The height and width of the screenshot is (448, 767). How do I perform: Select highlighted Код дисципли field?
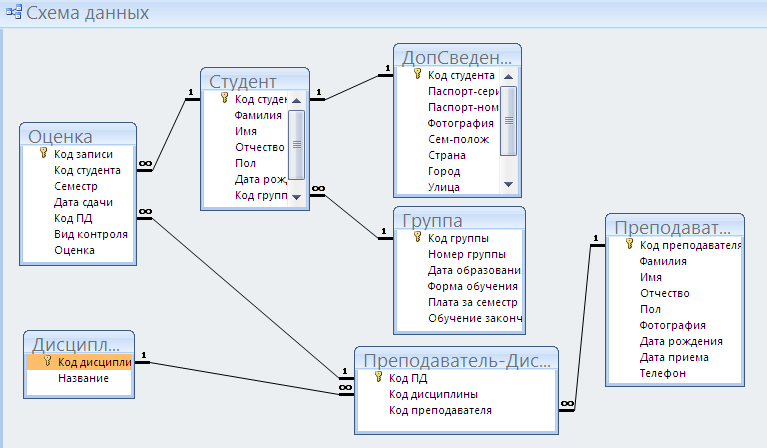[79, 362]
